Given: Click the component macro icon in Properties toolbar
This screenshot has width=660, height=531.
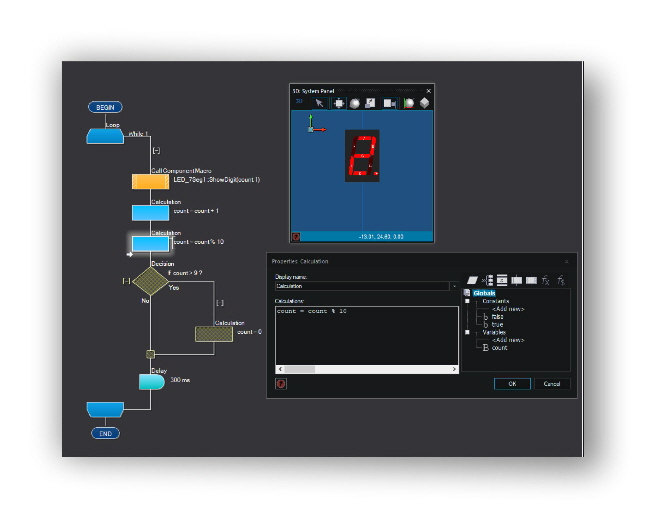Looking at the screenshot, I should coord(516,280).
